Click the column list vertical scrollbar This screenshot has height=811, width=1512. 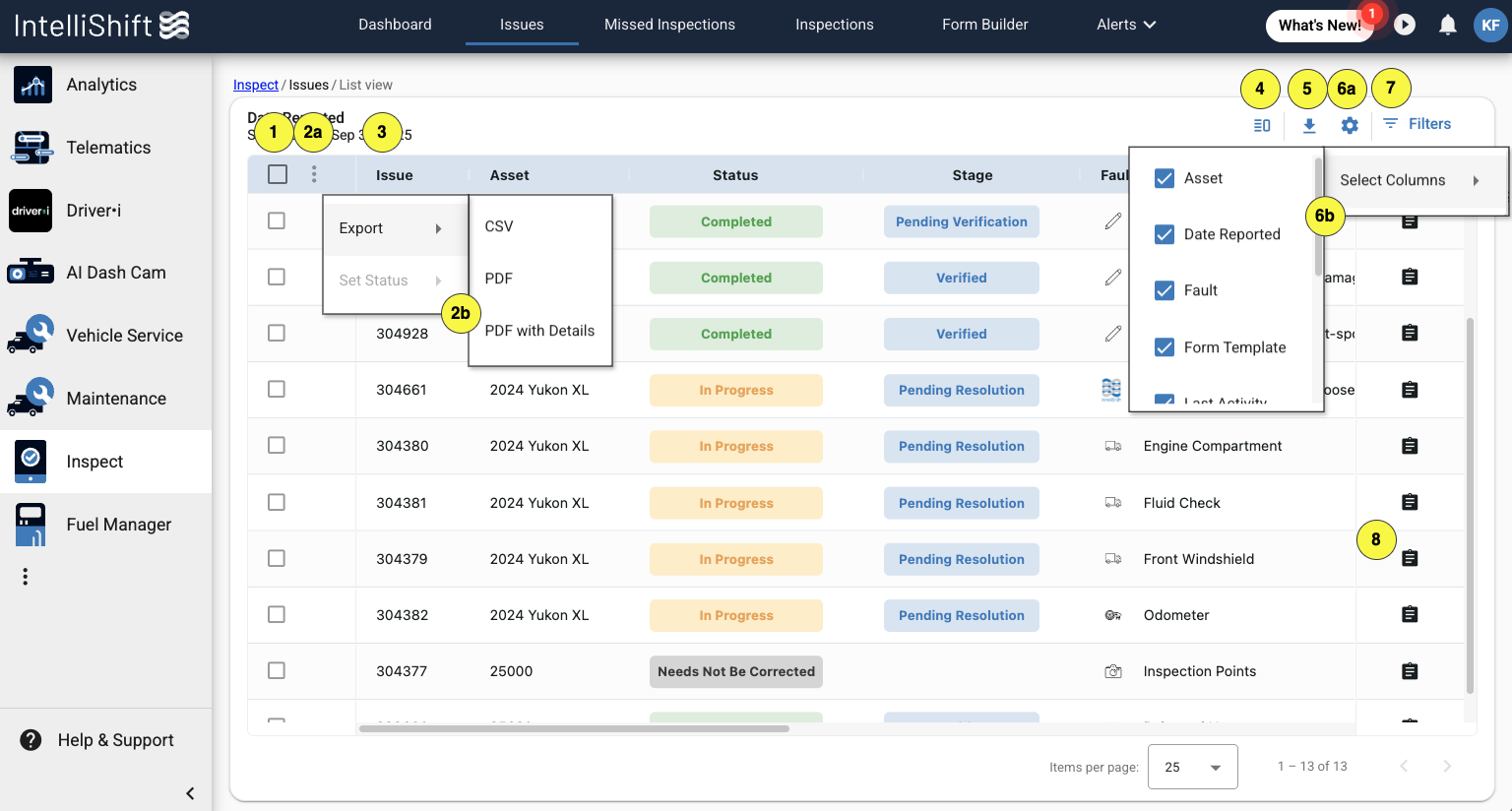click(1318, 217)
